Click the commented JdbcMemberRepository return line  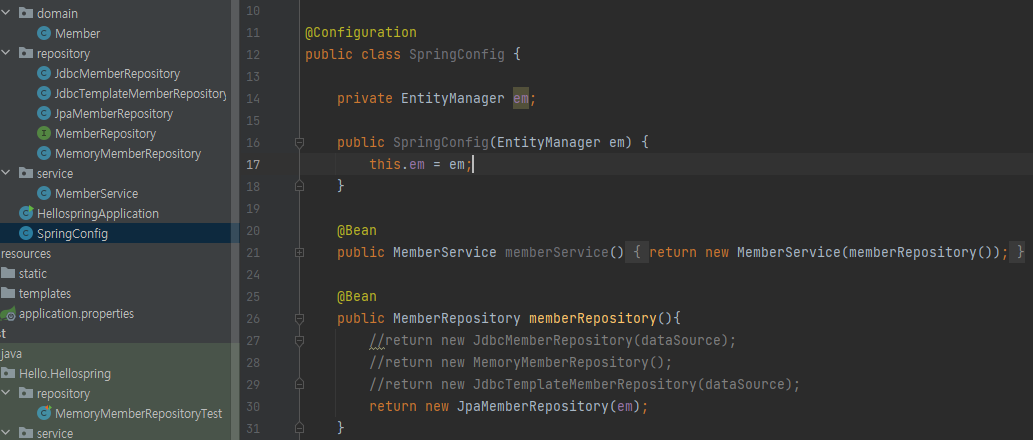(x=552, y=341)
